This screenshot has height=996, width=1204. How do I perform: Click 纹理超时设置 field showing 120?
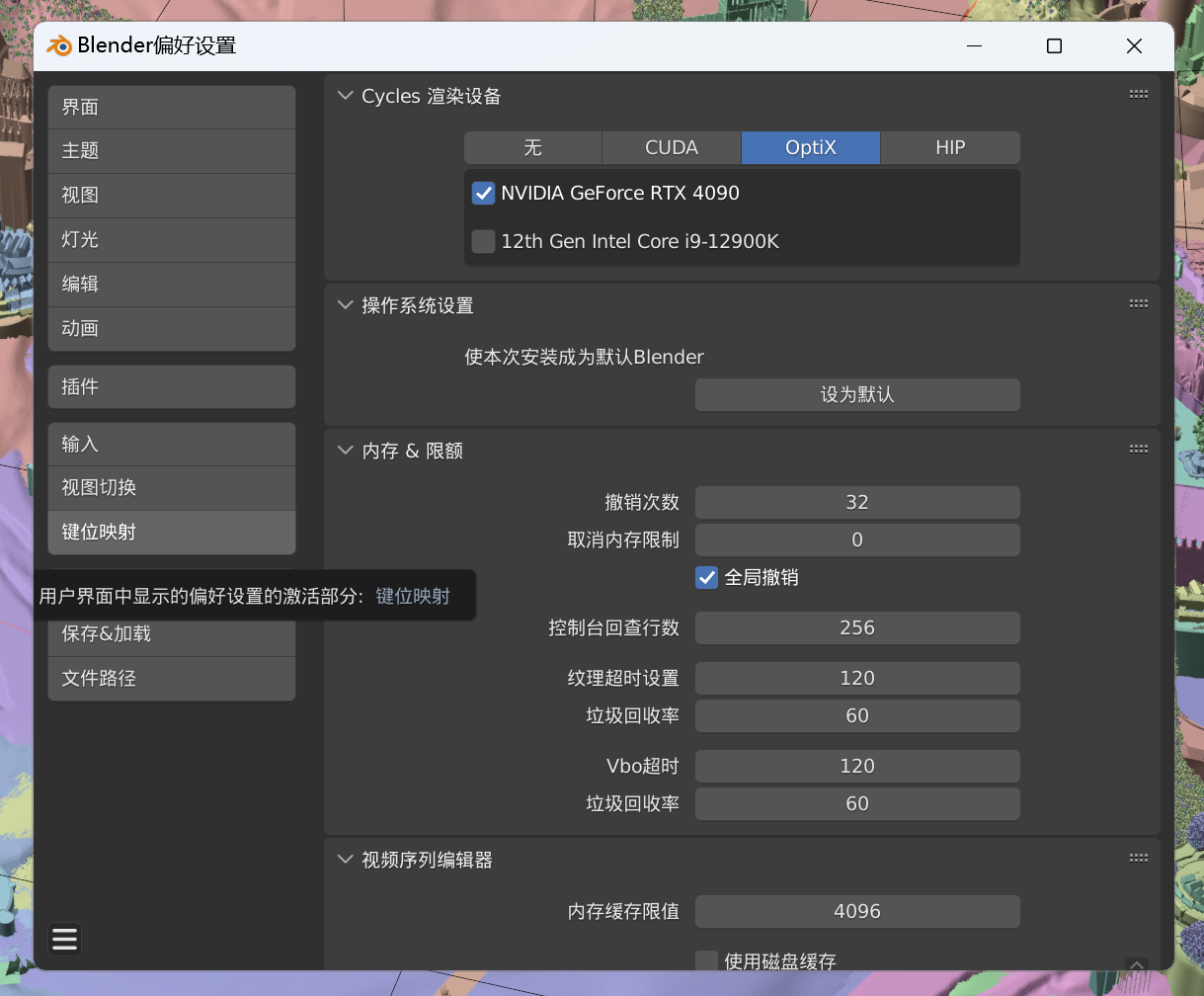[x=857, y=678]
